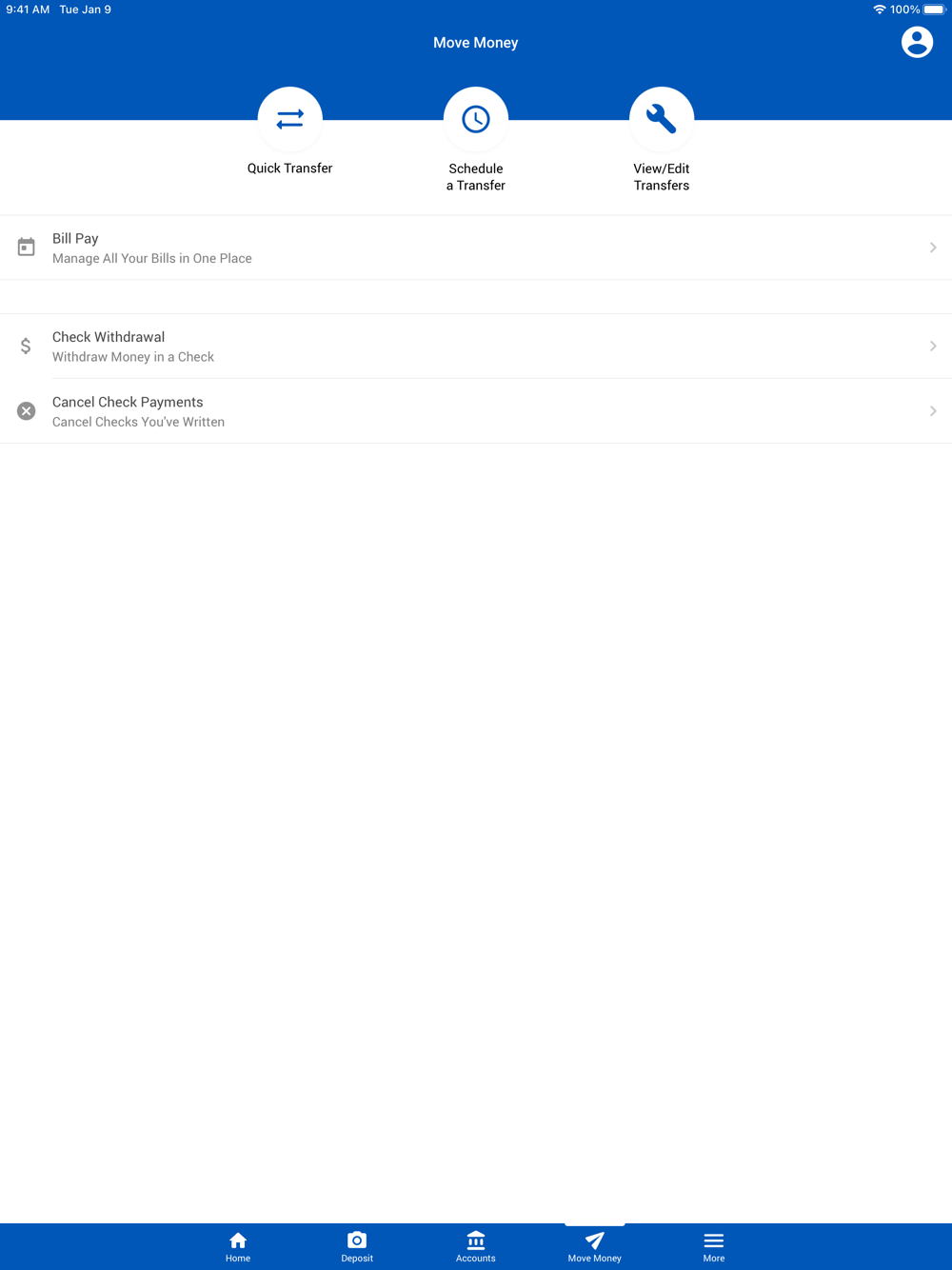This screenshot has width=952, height=1270.
Task: Open Manage All Your Bills in One Place
Action: click(x=152, y=258)
